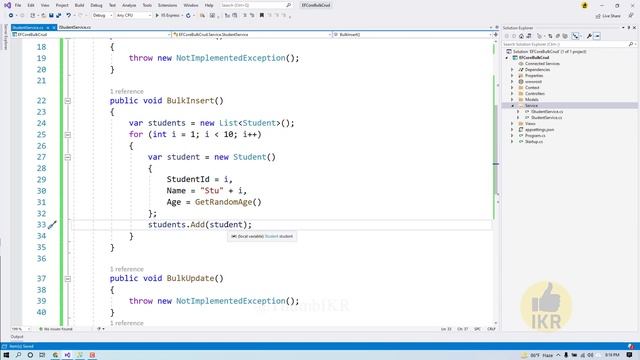The image size is (640, 360).
Task: Collapse the for loop outlining toggle
Action: click(68, 135)
